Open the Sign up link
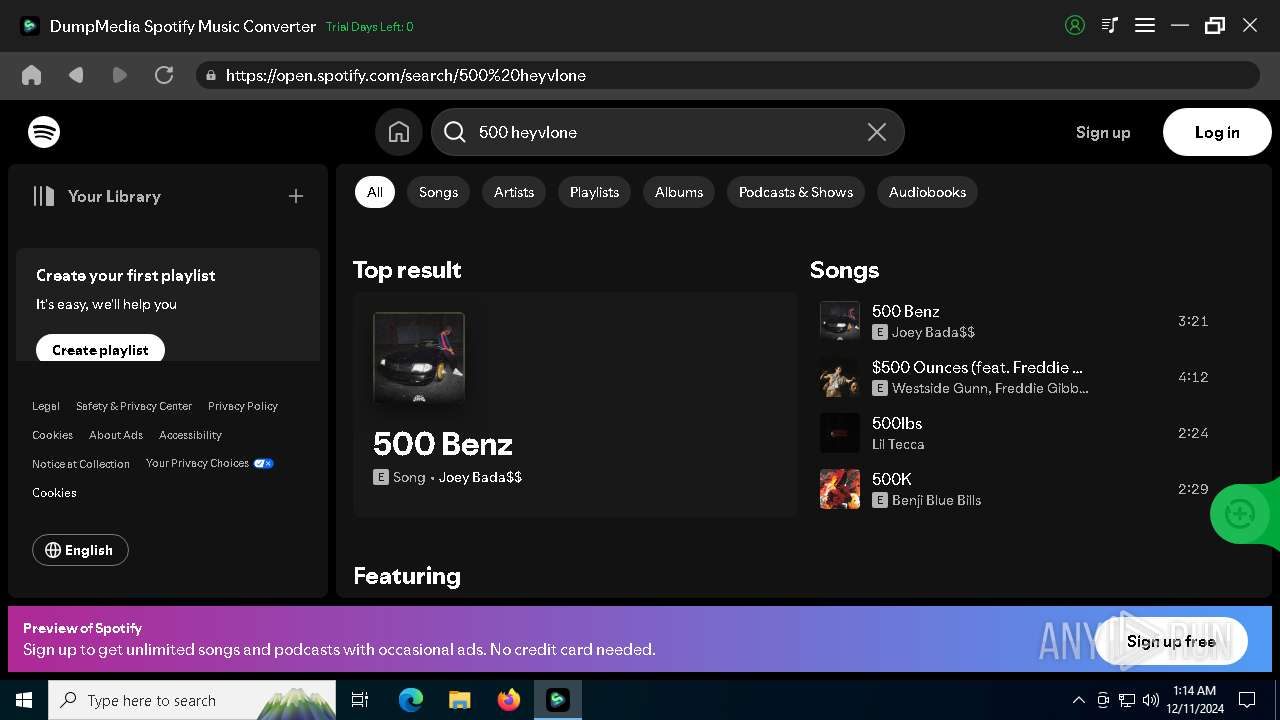 point(1103,132)
